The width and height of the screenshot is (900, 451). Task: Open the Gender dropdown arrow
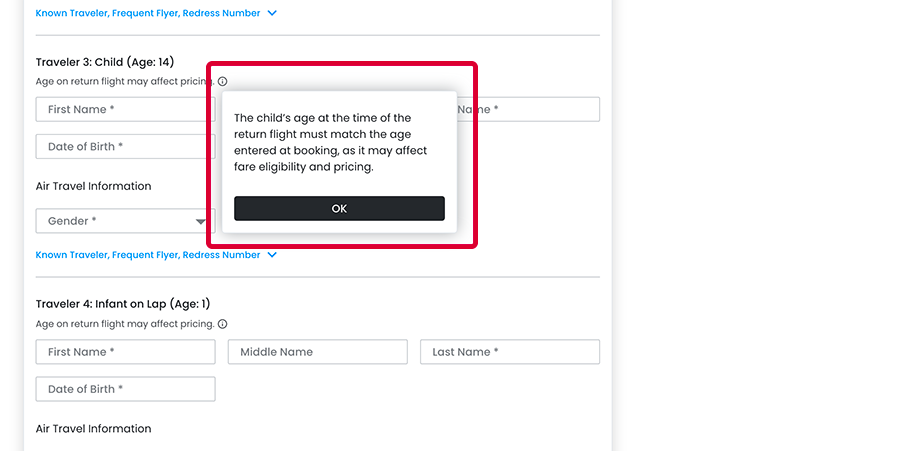click(x=200, y=221)
